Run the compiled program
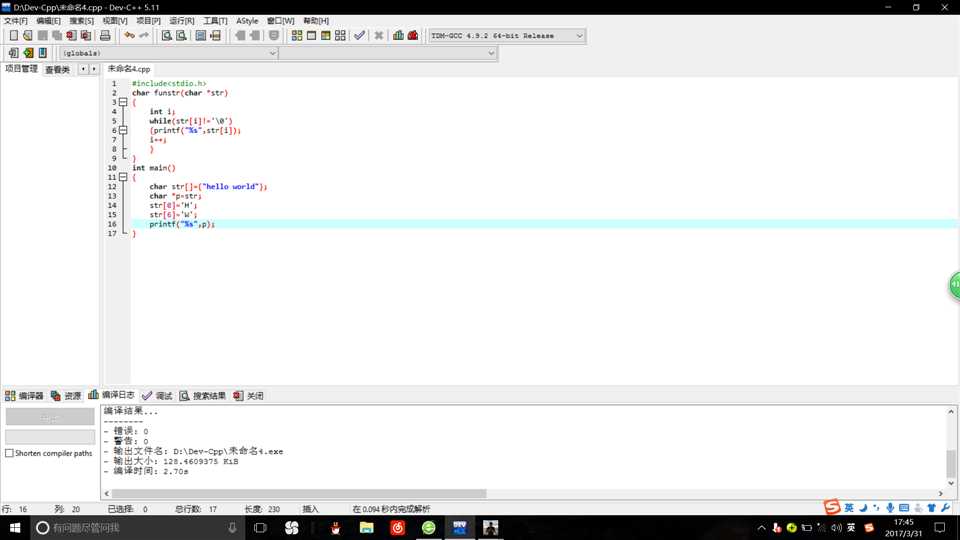This screenshot has width=960, height=540. 312,36
